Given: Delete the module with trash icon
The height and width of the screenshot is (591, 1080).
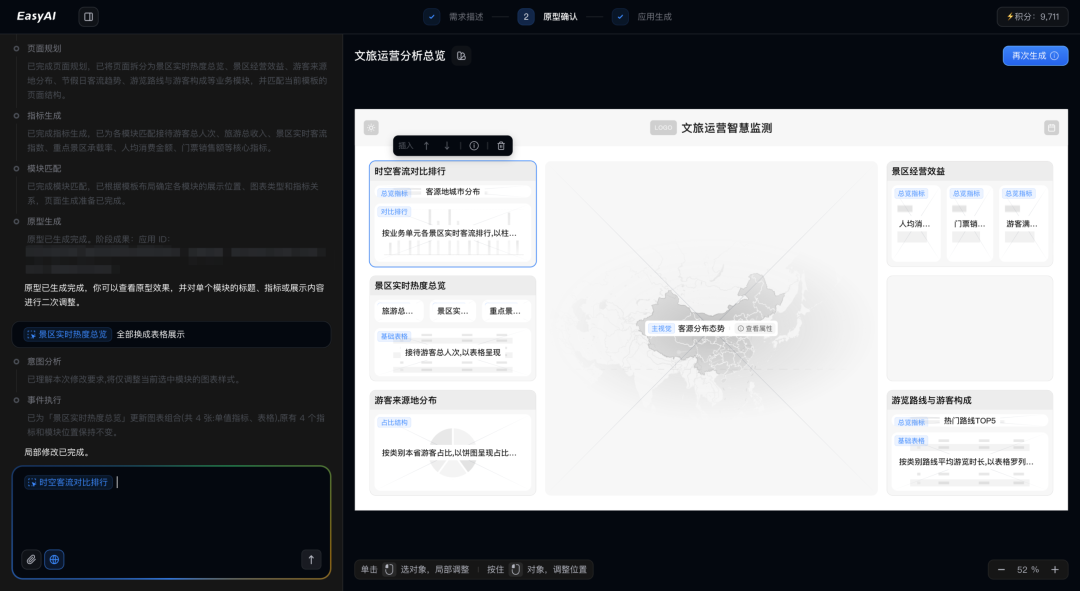Looking at the screenshot, I should (x=501, y=145).
